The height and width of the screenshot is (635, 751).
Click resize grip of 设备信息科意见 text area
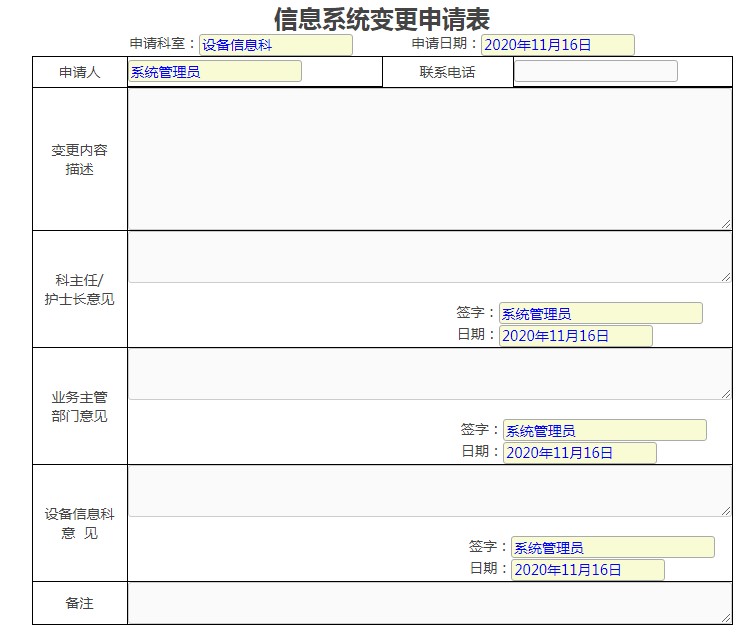[x=726, y=511]
